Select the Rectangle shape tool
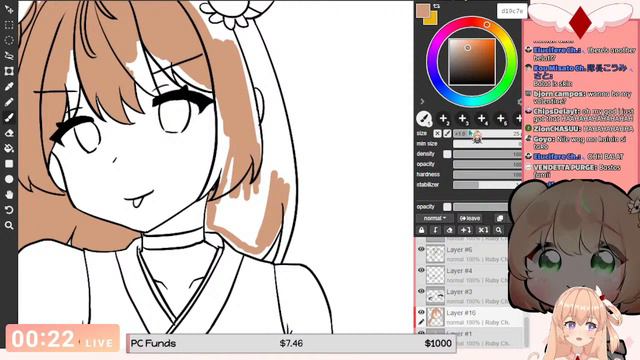640x360 pixels. [9, 164]
